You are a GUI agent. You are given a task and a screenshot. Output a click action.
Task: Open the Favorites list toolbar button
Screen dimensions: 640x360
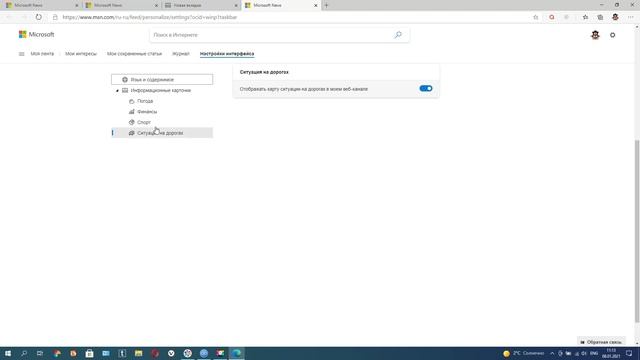pyautogui.click(x=585, y=17)
